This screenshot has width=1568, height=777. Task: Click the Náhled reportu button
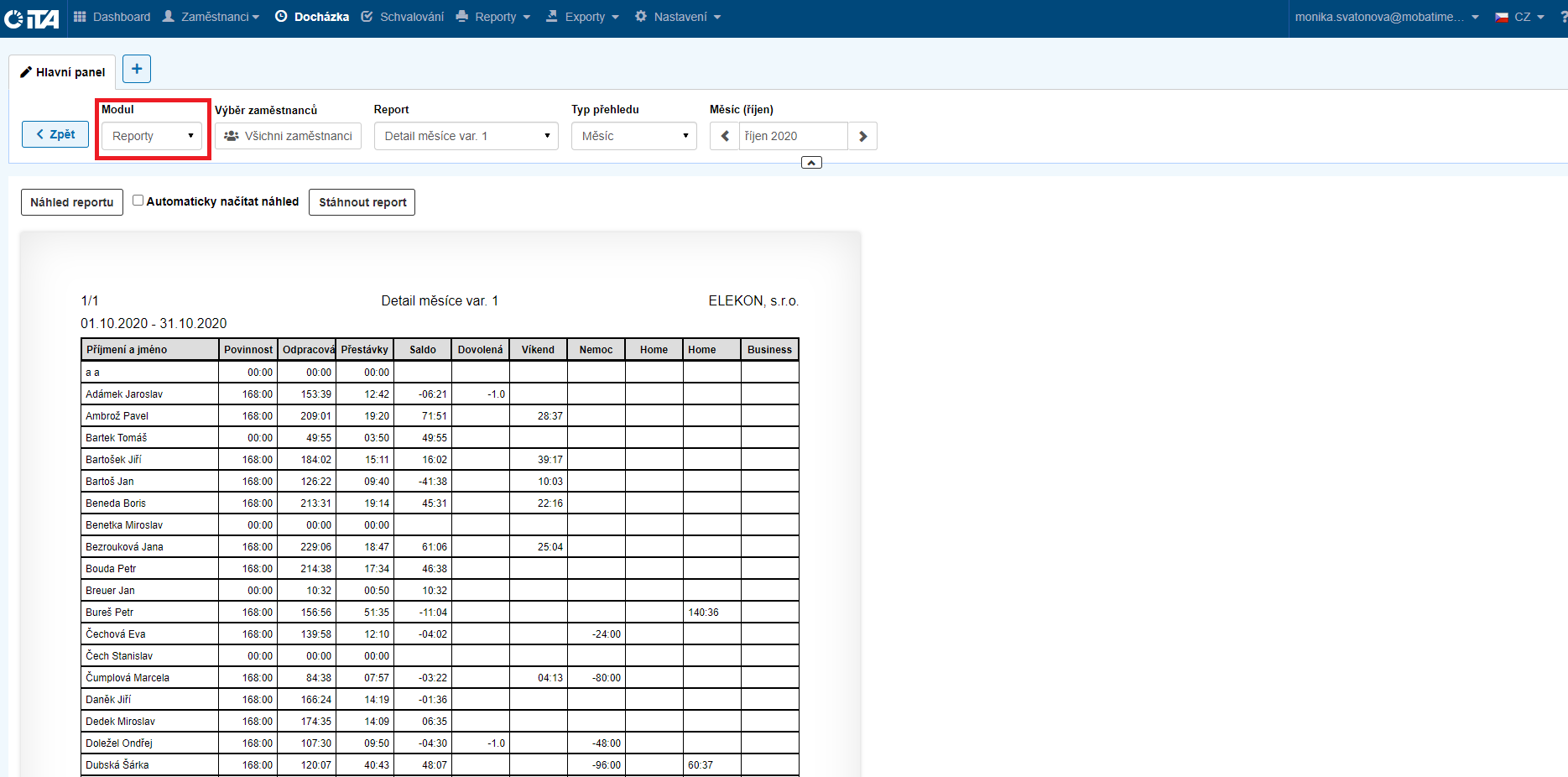[x=72, y=202]
